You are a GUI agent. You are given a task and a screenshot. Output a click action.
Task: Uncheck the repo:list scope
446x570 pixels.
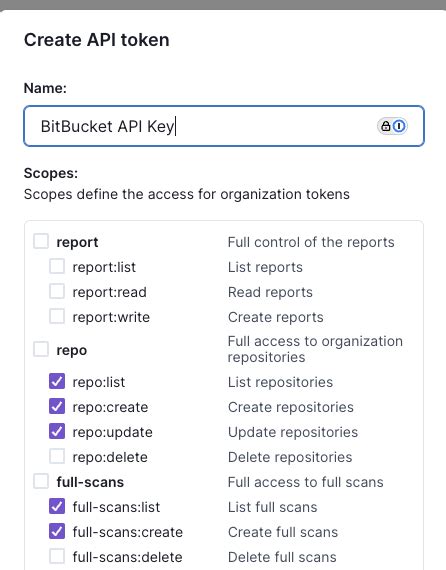[57, 381]
